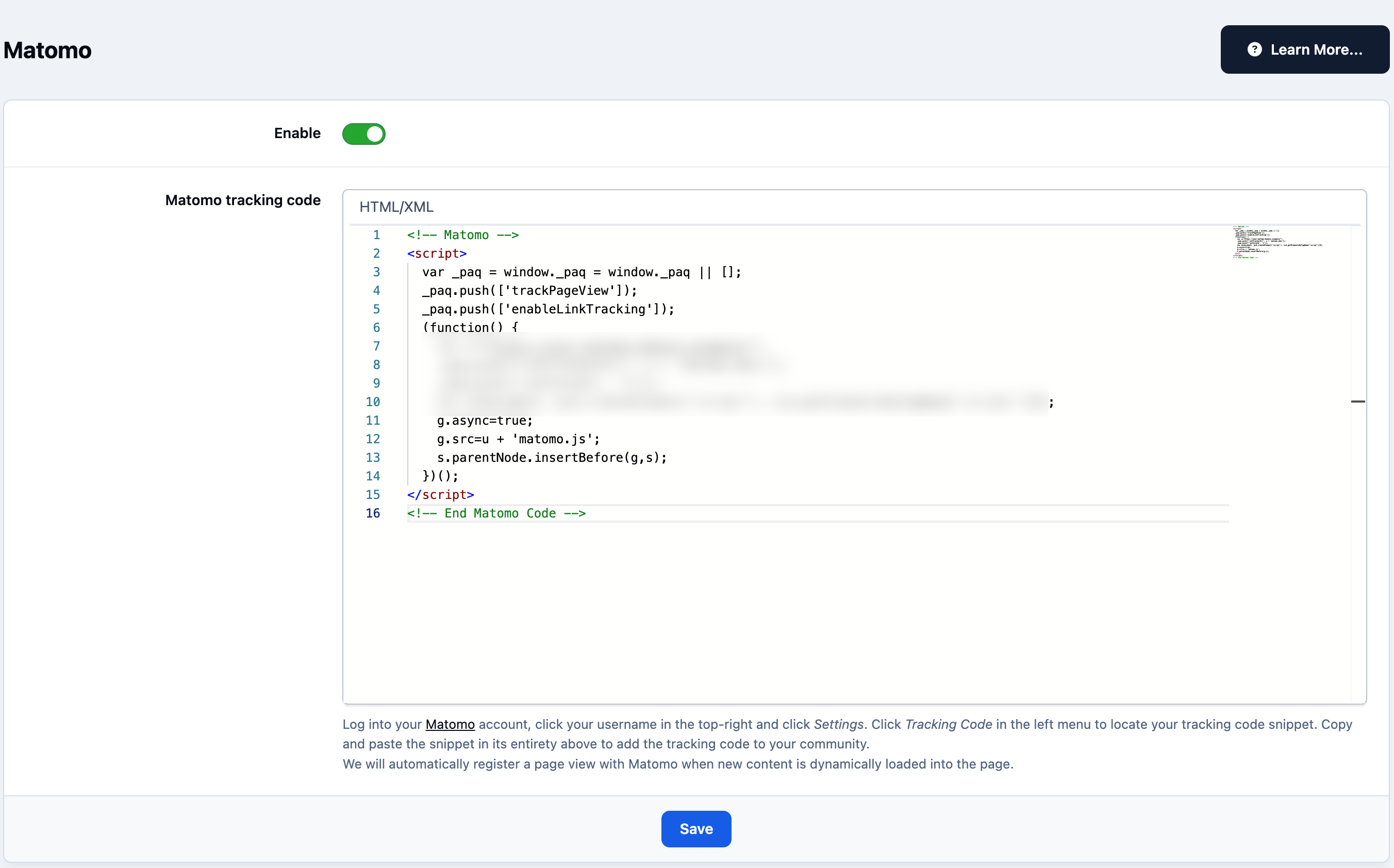Click the Learn More button
This screenshot has height=868, width=1394.
1304,49
